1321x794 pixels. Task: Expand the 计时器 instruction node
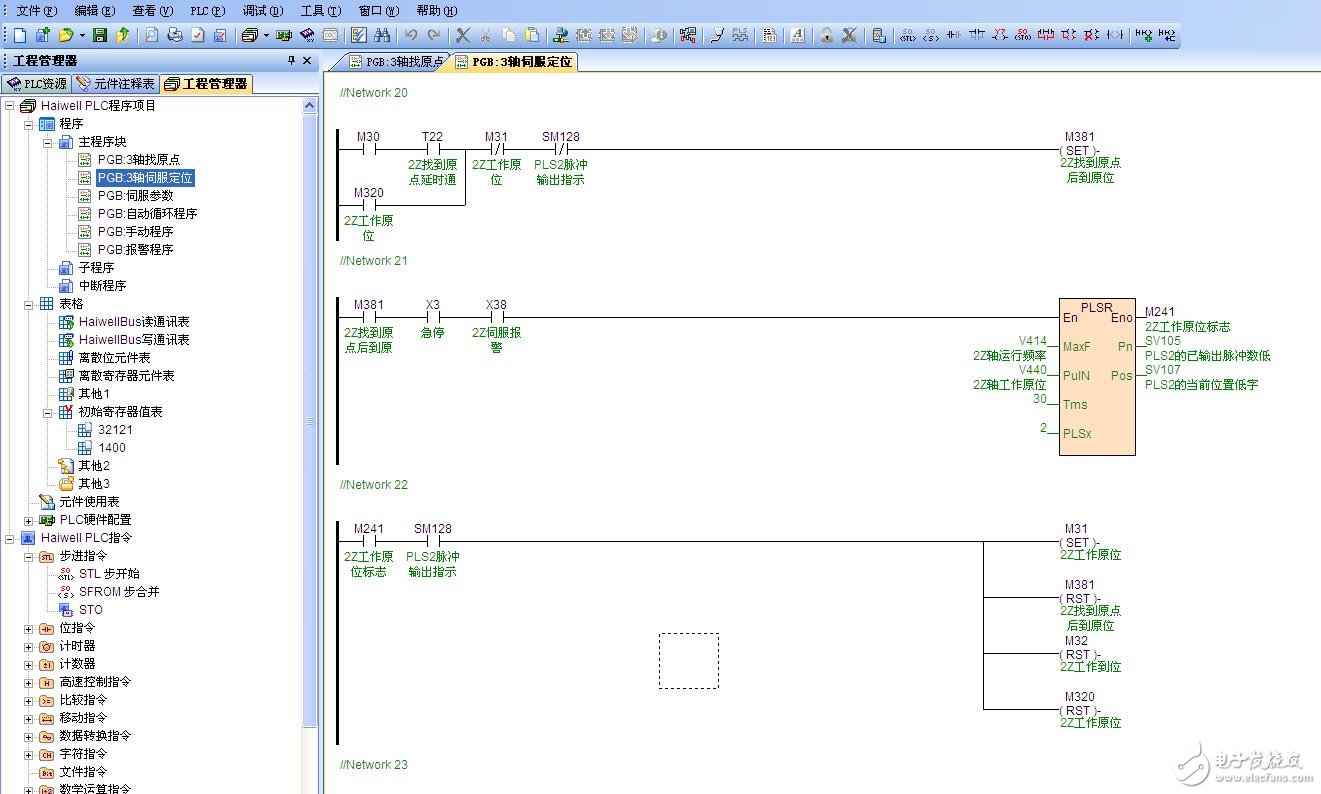tap(29, 646)
